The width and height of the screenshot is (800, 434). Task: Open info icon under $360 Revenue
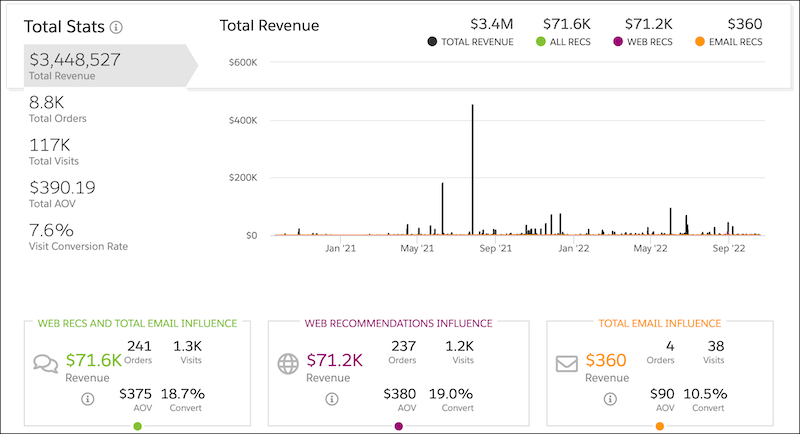click(x=610, y=399)
